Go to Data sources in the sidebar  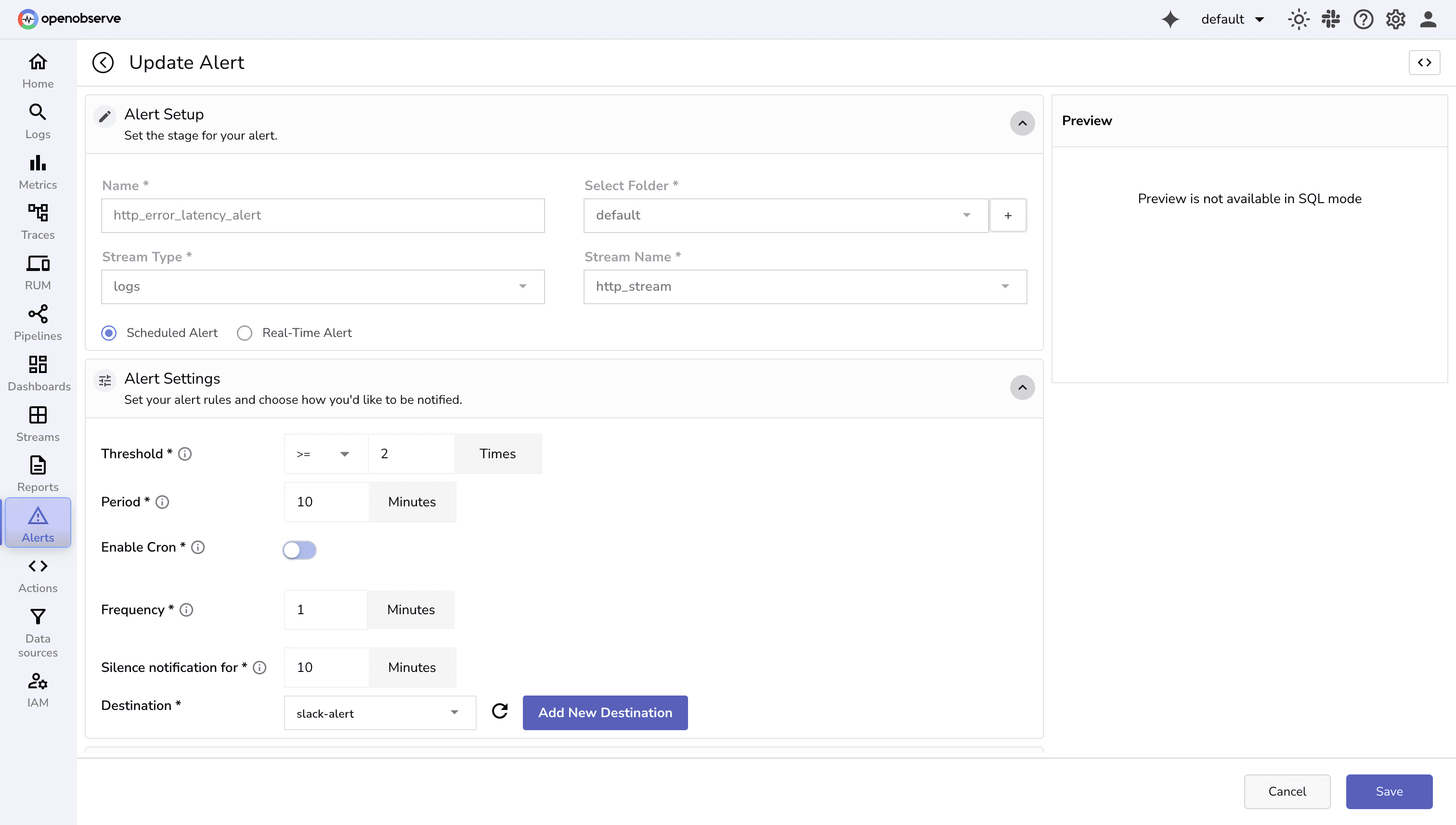[38, 632]
